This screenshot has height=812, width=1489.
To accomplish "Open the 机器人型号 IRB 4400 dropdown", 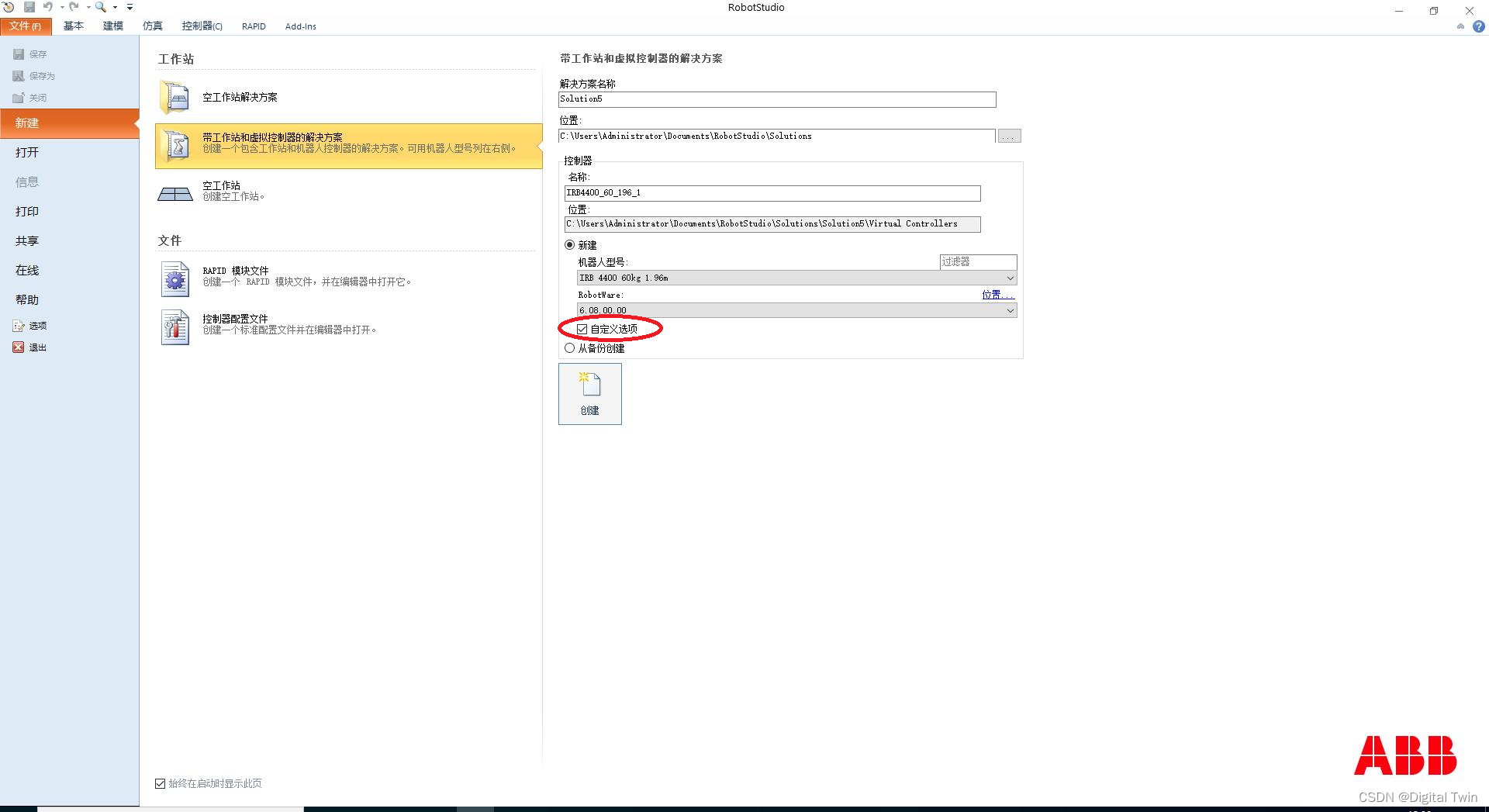I will [x=796, y=278].
